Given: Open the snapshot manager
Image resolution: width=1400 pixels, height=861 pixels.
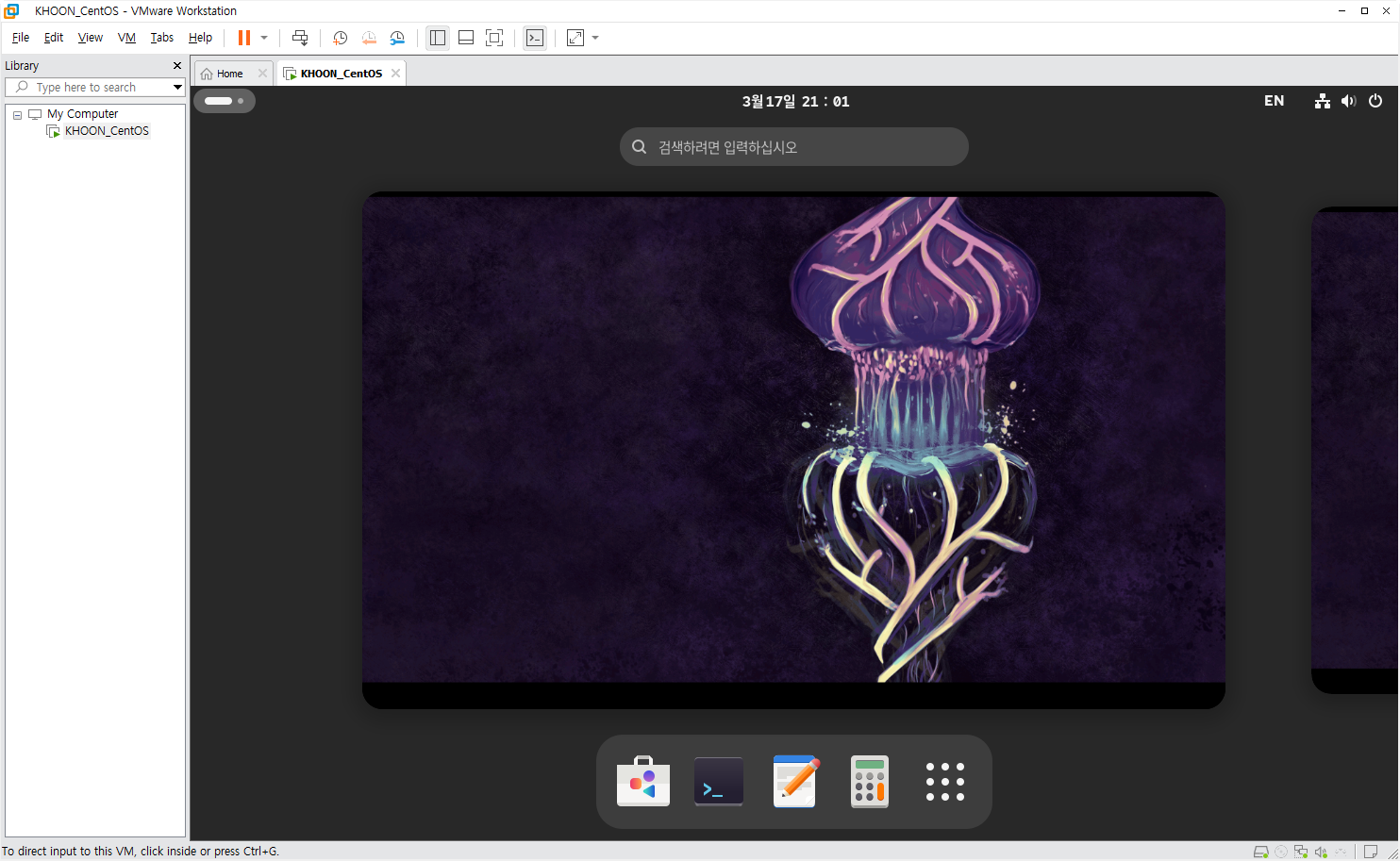Looking at the screenshot, I should [x=397, y=38].
